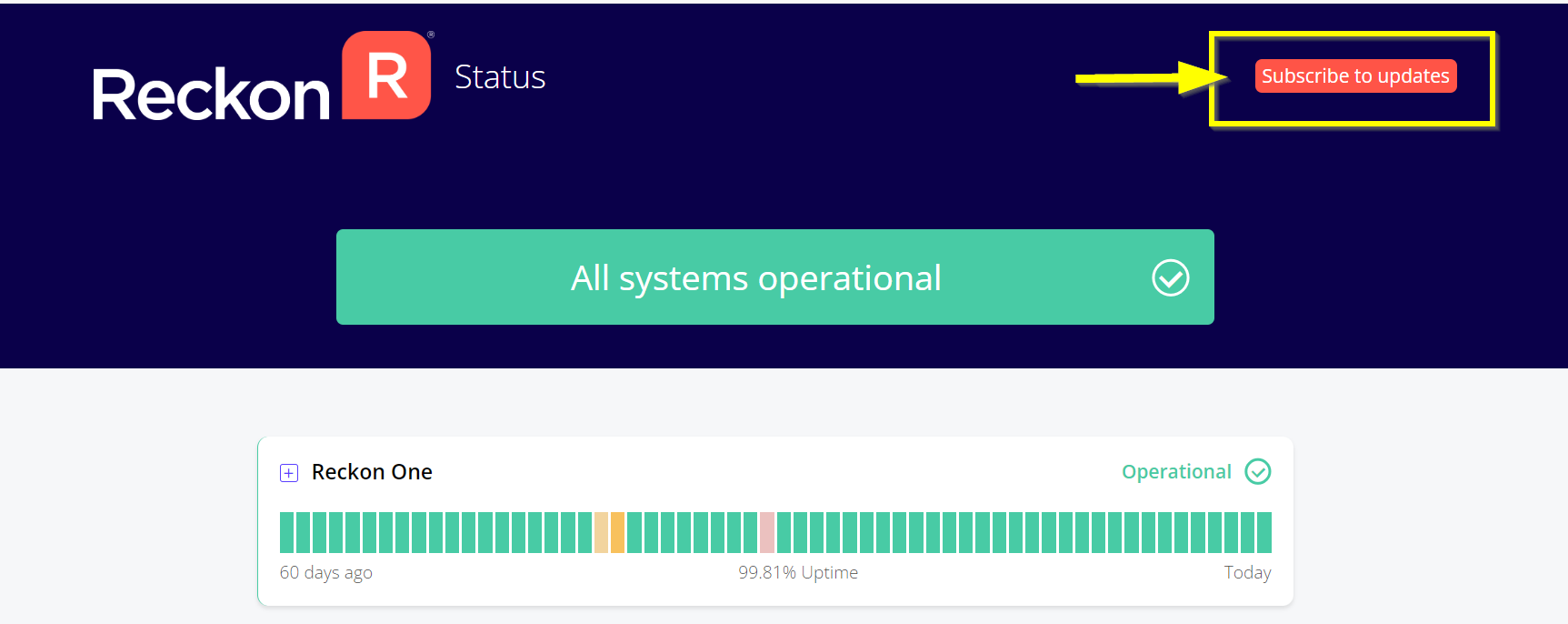Click the 99.81% Uptime text
1568x624 pixels.
(x=798, y=572)
